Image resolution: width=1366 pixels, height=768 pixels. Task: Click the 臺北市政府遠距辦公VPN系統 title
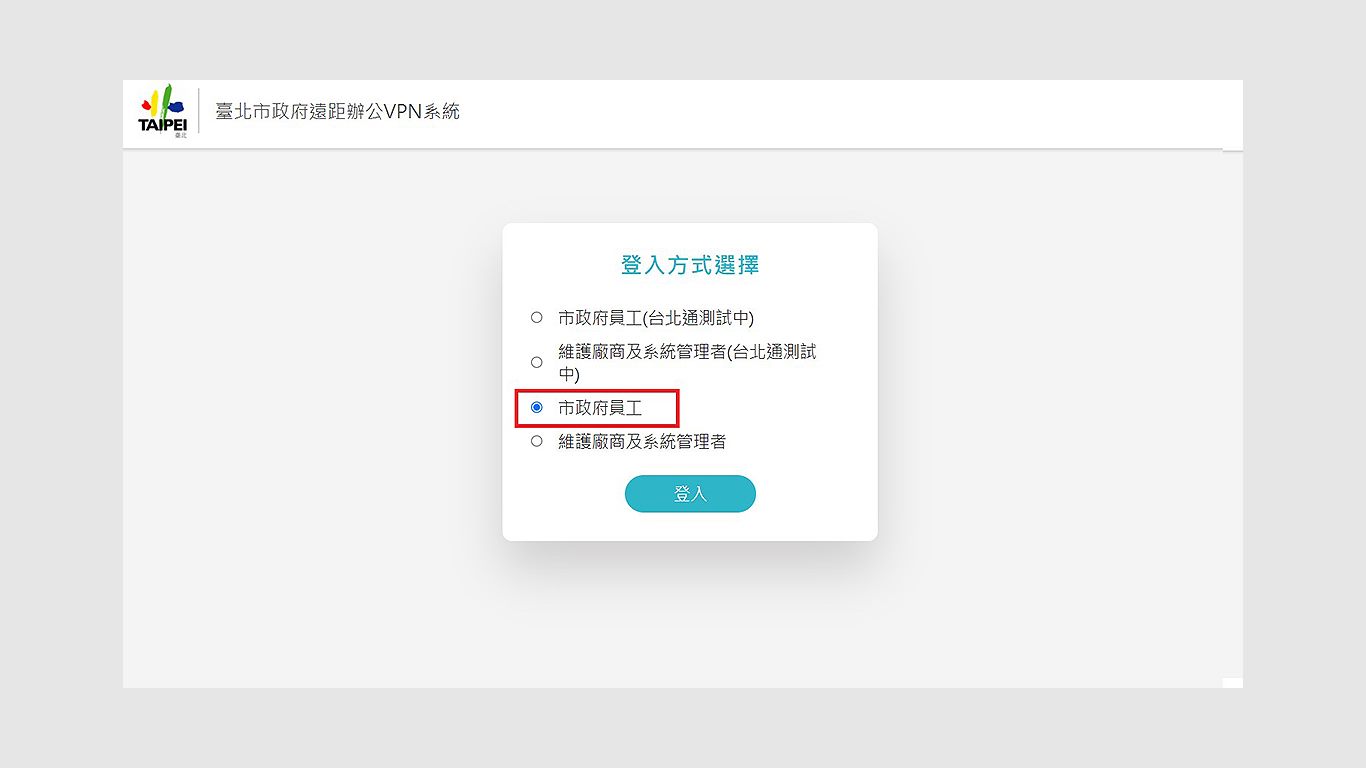point(338,112)
